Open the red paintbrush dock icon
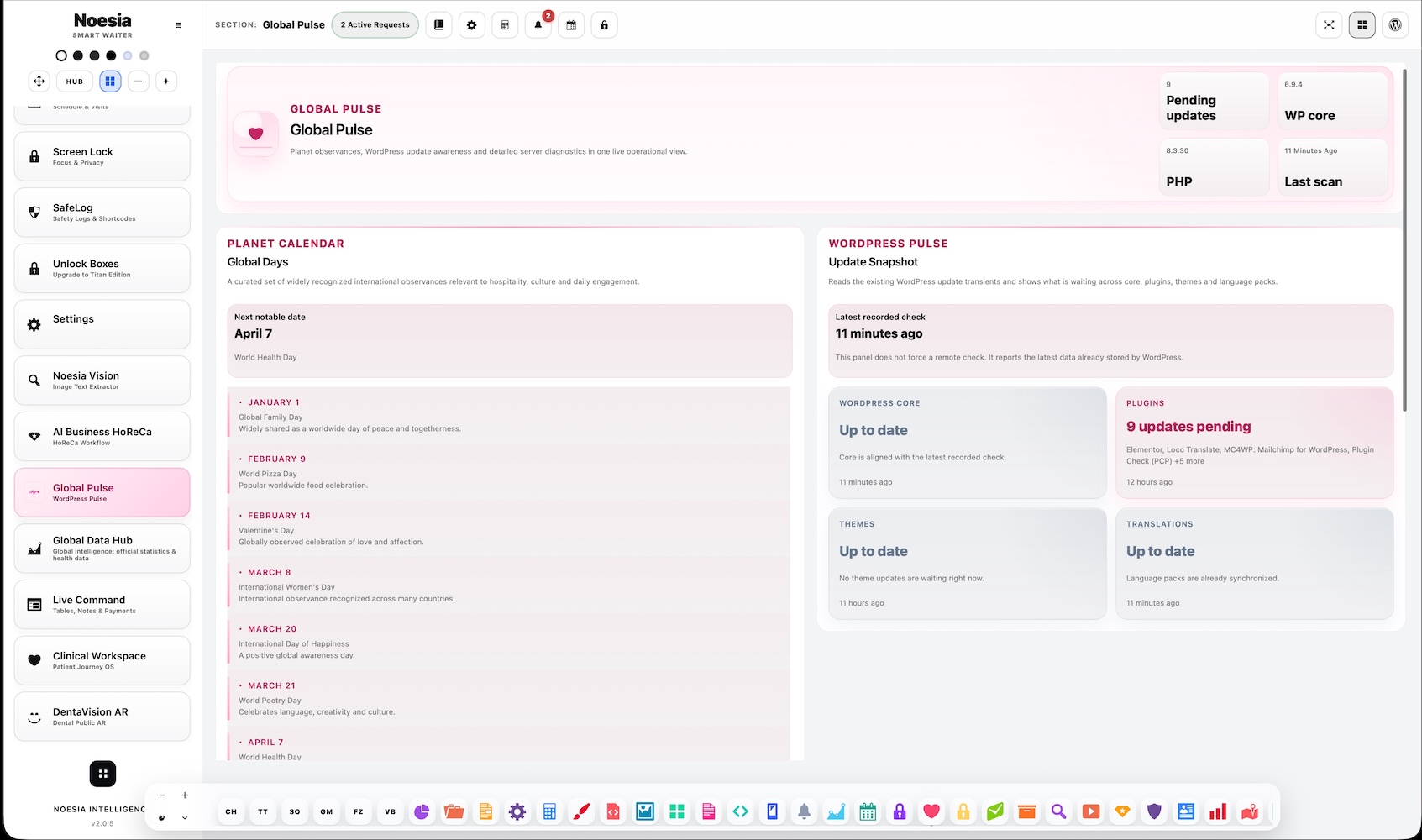This screenshot has width=1422, height=840. pos(581,811)
